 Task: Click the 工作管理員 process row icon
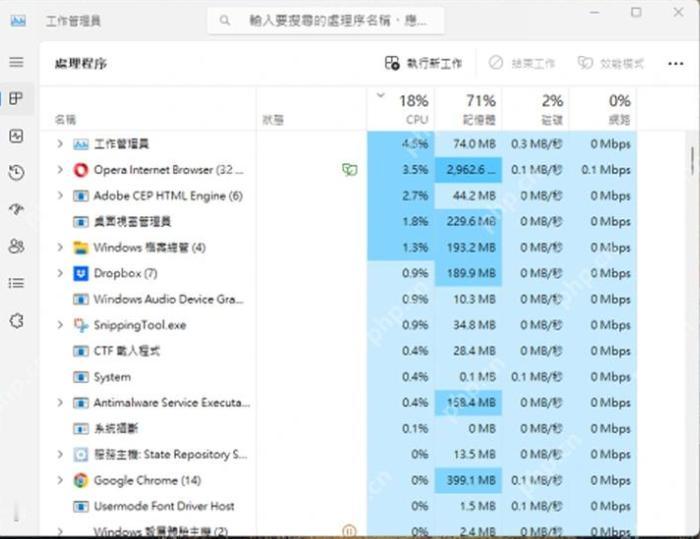pyautogui.click(x=81, y=144)
